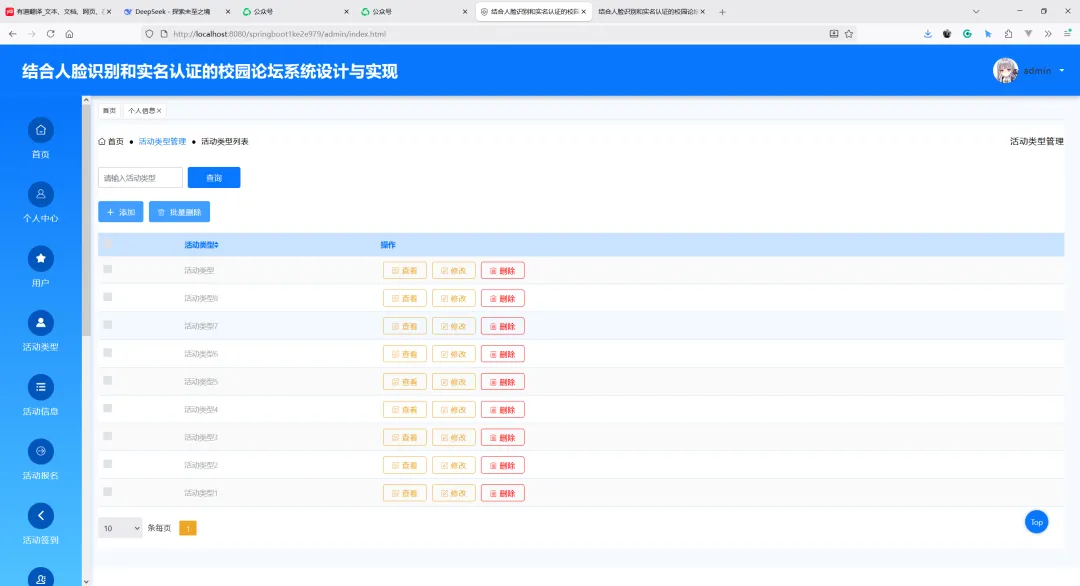The image size is (1080, 586).
Task: Open 个人中心 in the sidebar
Action: [x=41, y=202]
